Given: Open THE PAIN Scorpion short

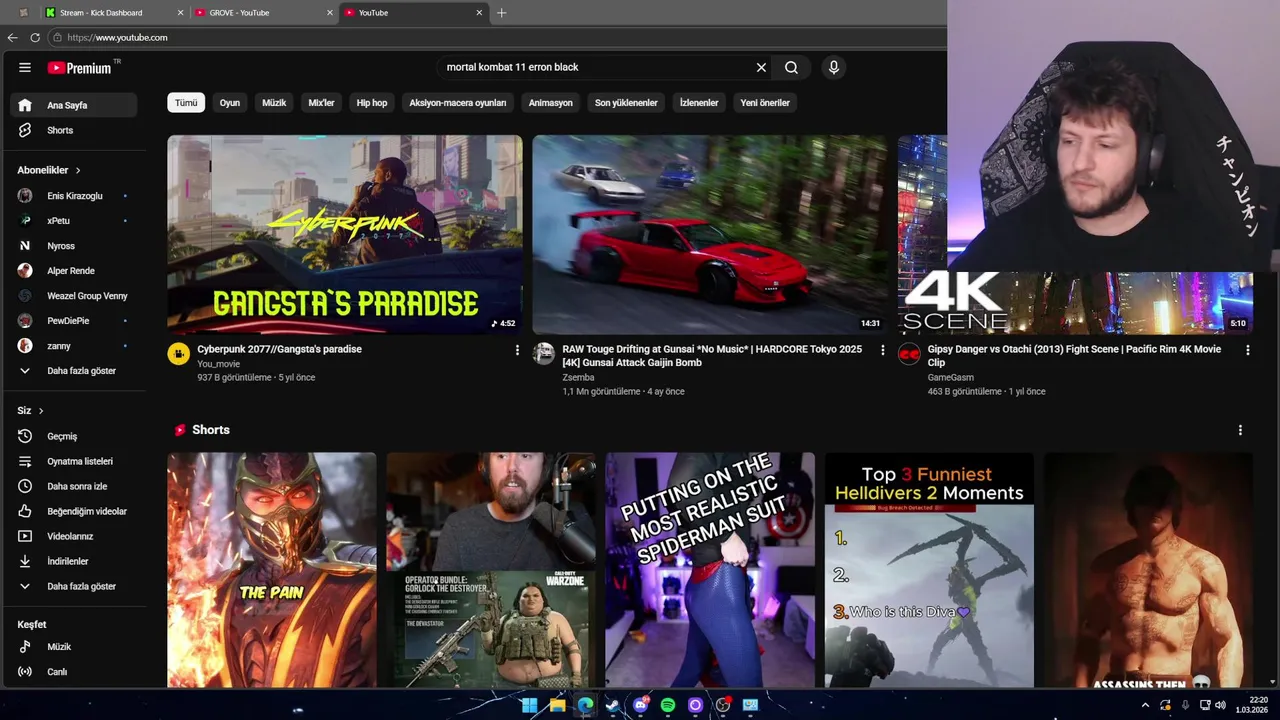Looking at the screenshot, I should (272, 570).
